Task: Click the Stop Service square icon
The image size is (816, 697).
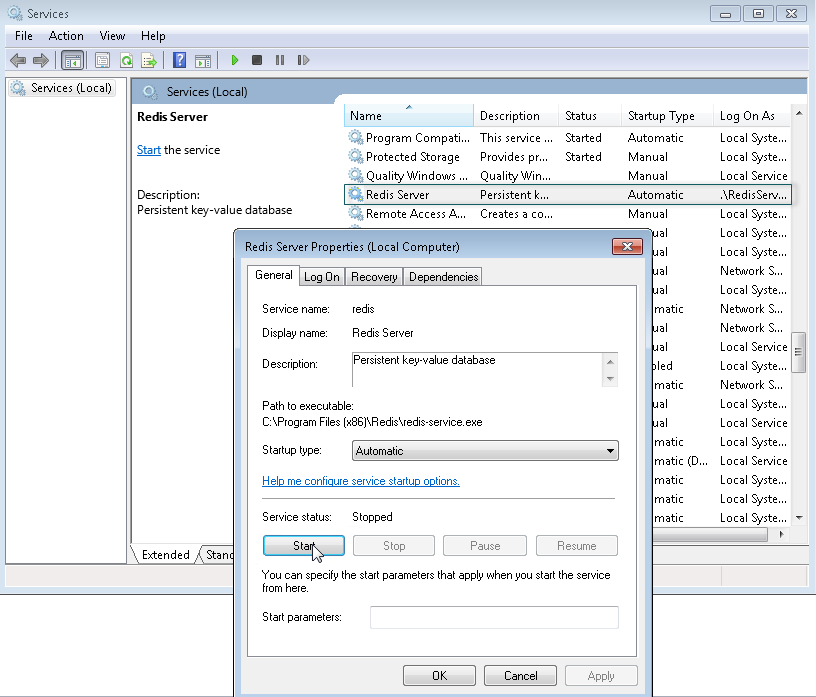Action: pyautogui.click(x=257, y=60)
